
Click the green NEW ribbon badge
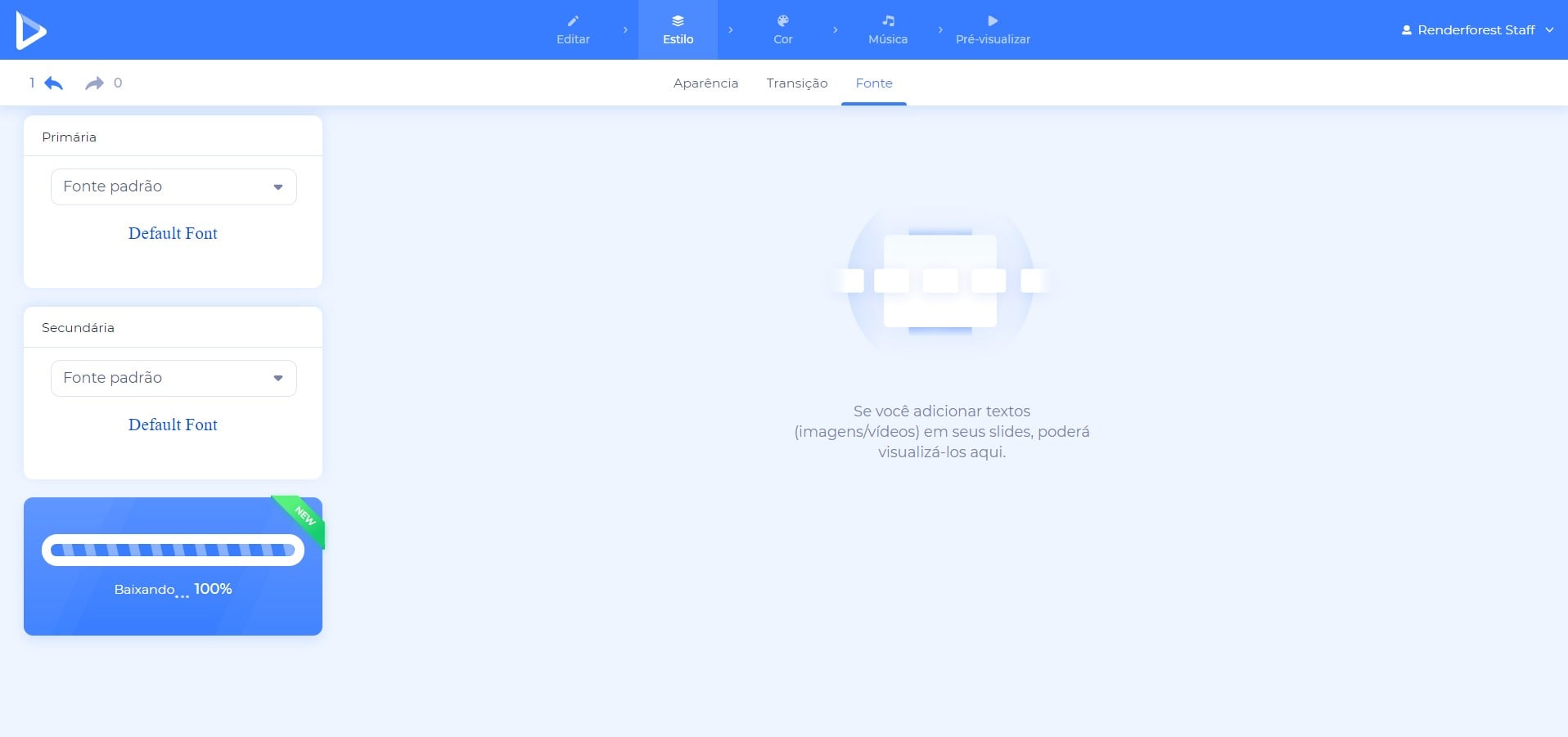(x=304, y=517)
